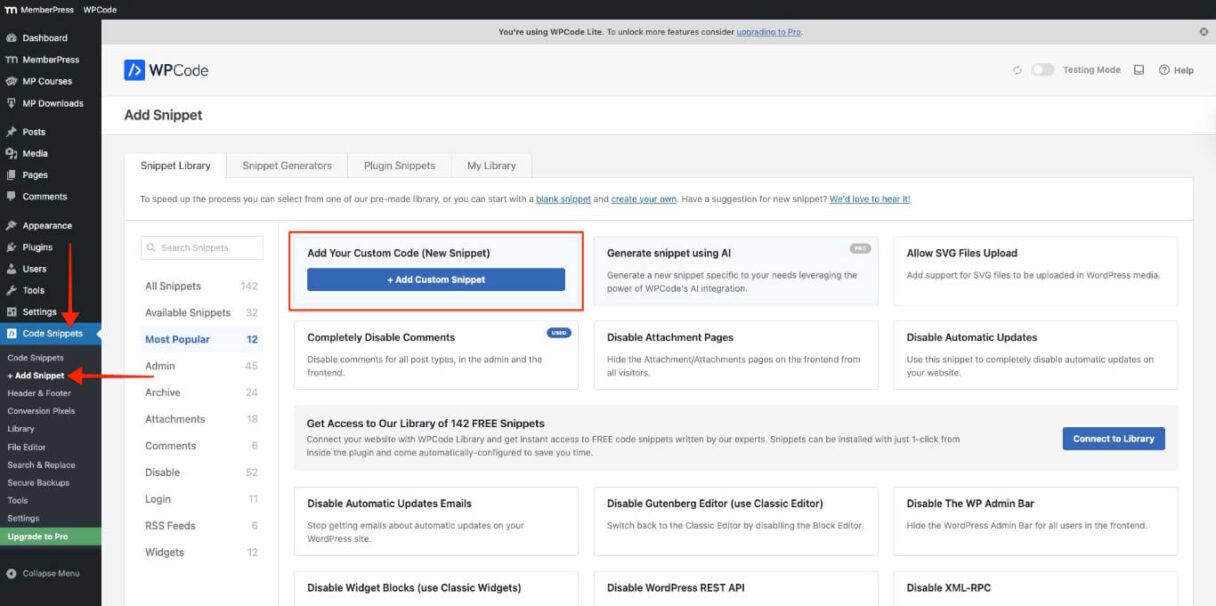Open MP Downloads via its sidebar icon
This screenshot has height=606, width=1216.
pos(12,103)
